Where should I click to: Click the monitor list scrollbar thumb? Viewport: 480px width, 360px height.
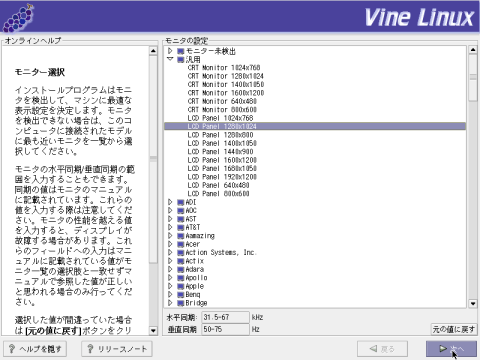[x=473, y=77]
